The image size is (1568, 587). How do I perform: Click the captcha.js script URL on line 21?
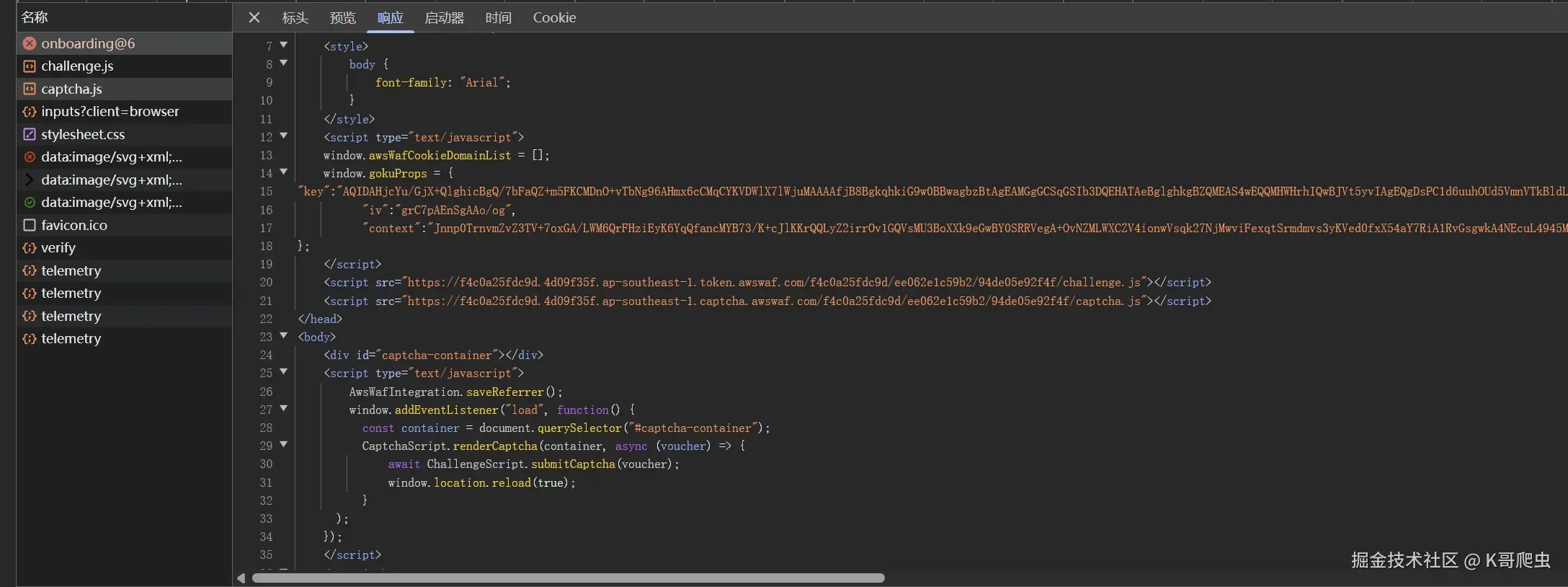[774, 301]
